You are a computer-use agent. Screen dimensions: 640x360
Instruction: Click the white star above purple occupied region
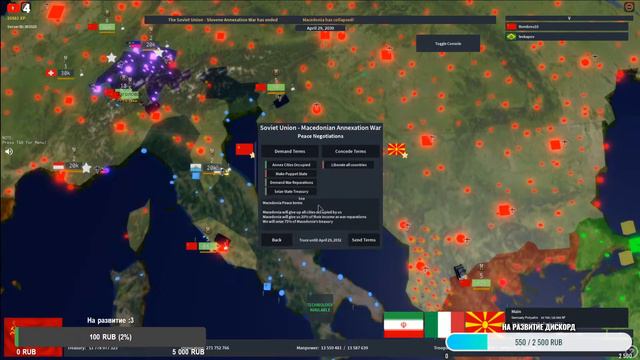coord(159,53)
